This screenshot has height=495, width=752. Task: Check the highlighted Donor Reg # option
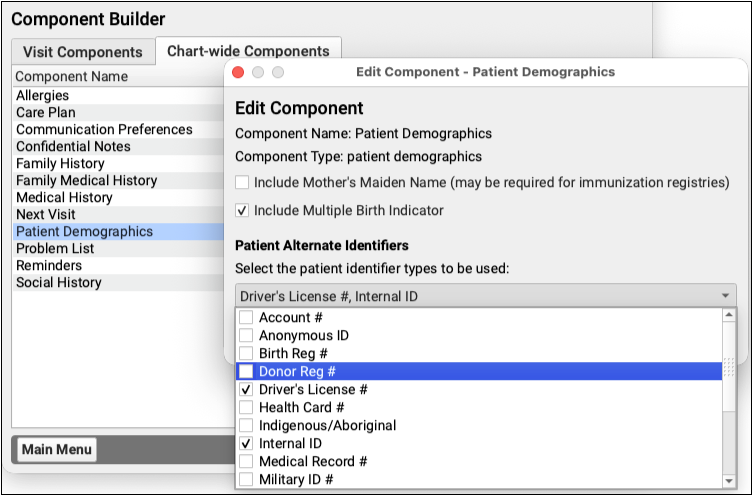(246, 372)
